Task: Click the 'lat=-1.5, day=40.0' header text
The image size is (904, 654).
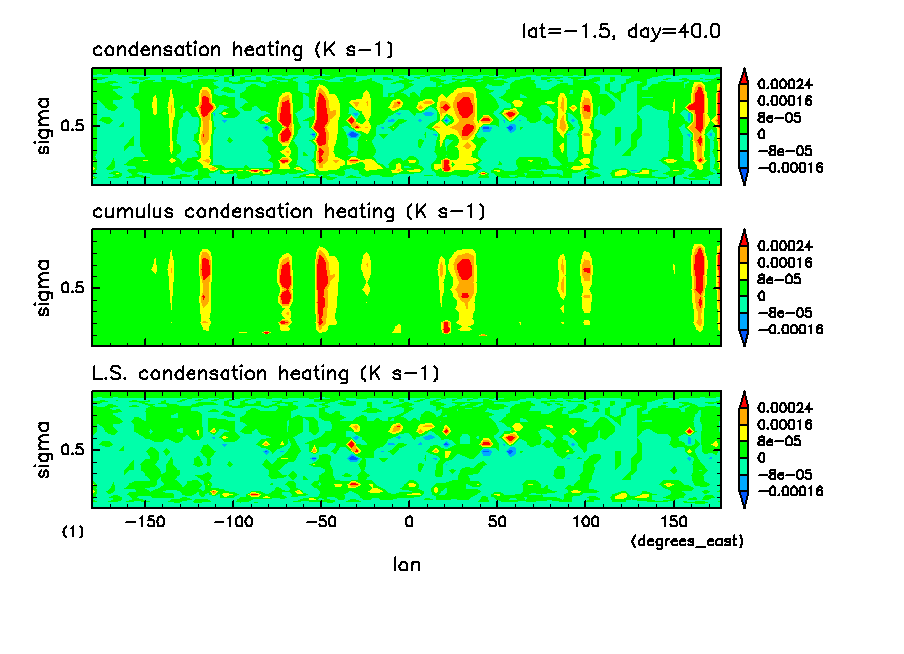Action: [620, 31]
